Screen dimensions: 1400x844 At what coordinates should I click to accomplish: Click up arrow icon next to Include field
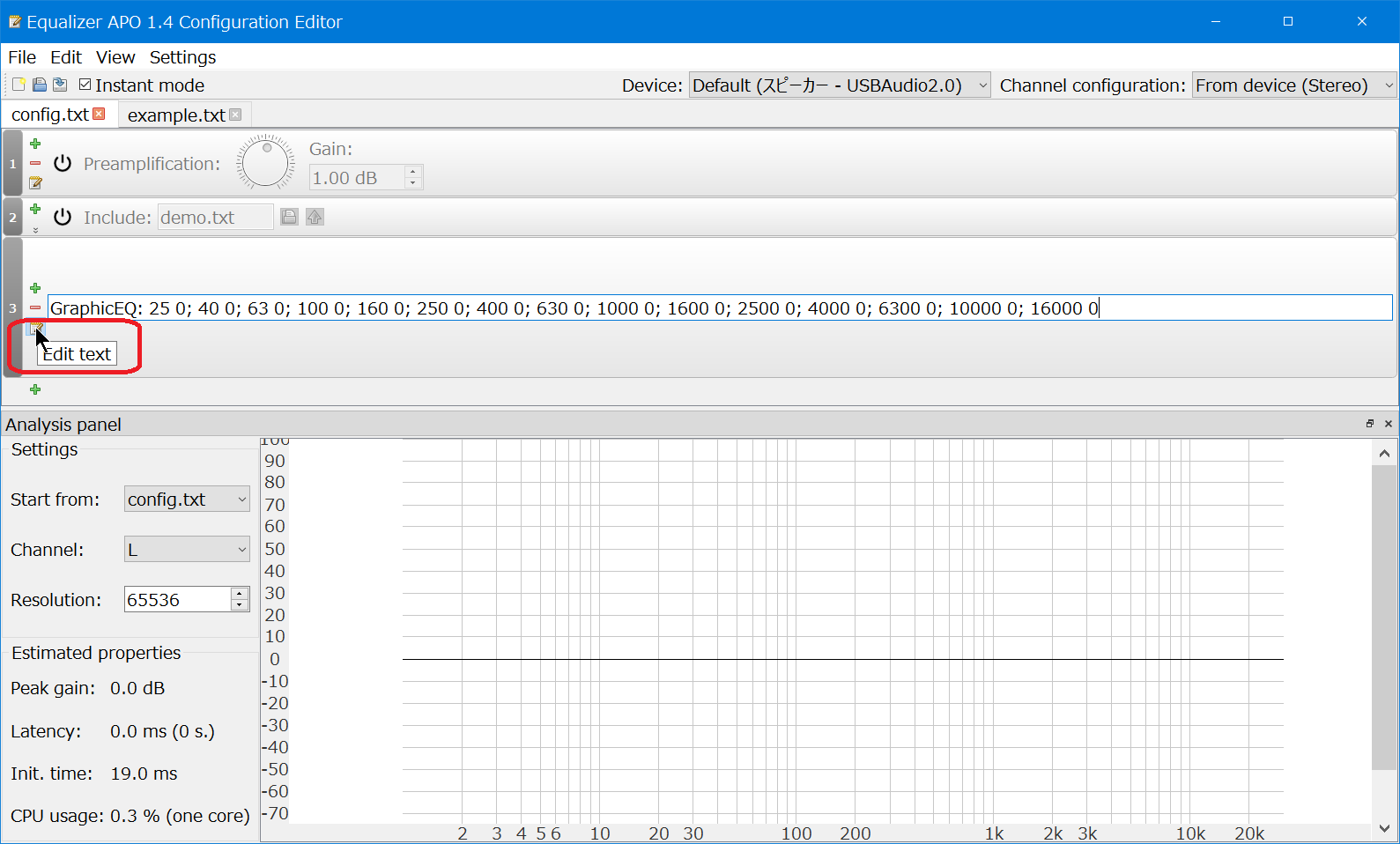(315, 217)
